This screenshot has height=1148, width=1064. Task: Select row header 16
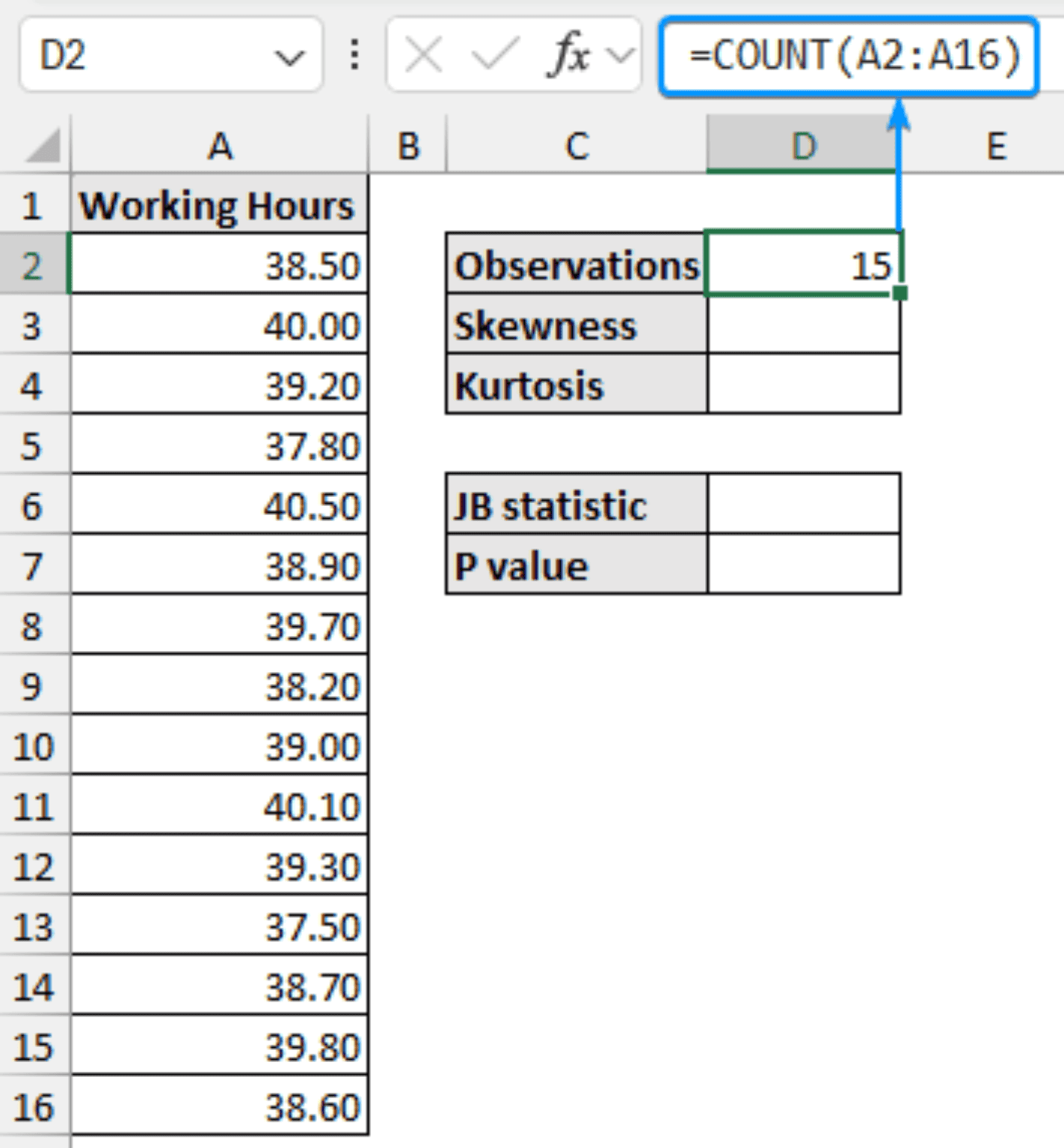point(34,1108)
